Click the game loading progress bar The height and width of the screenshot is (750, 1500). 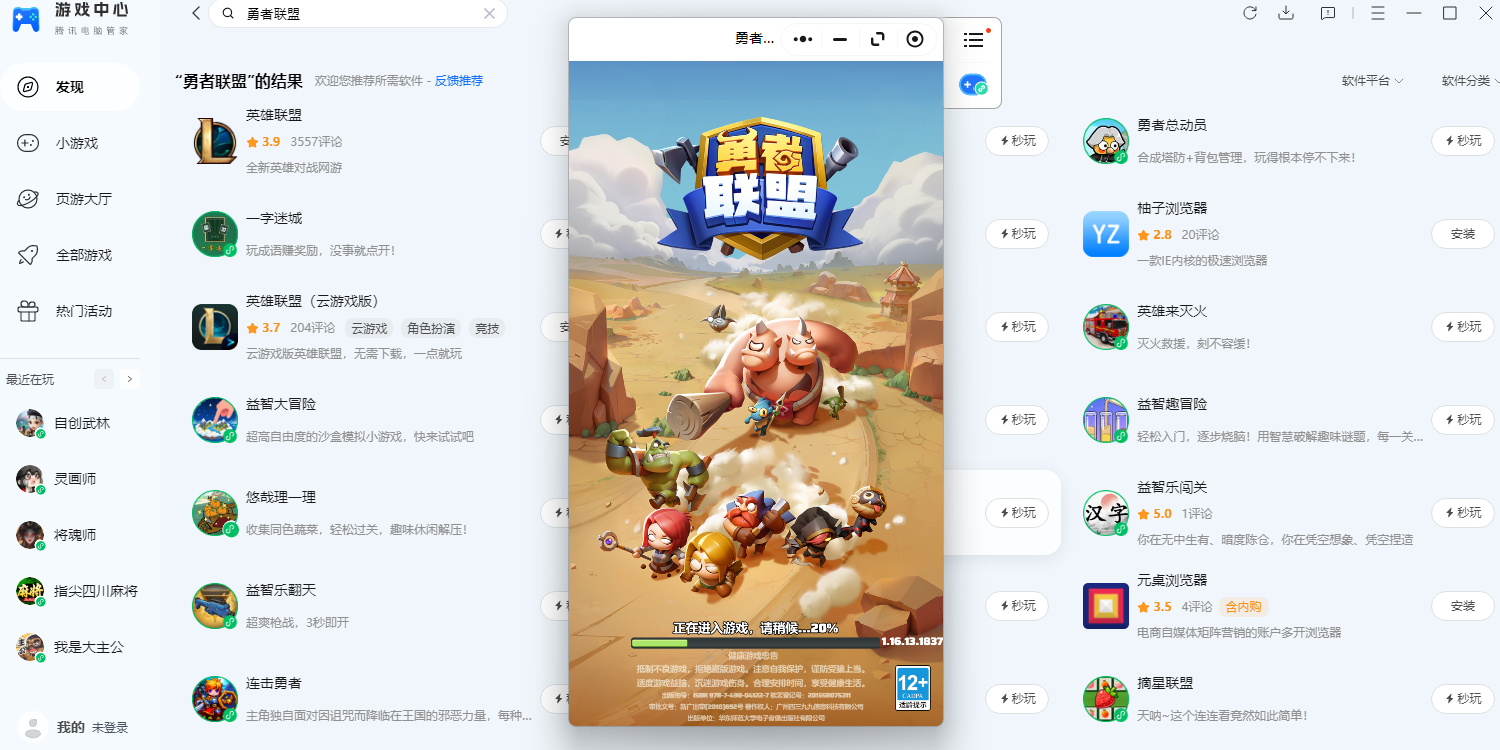coord(756,643)
